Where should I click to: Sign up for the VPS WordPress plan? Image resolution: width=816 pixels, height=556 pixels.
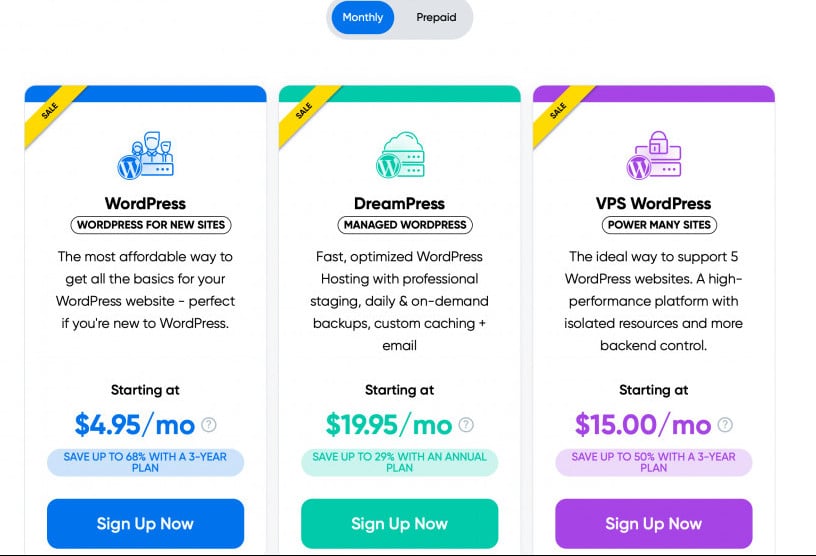(654, 524)
